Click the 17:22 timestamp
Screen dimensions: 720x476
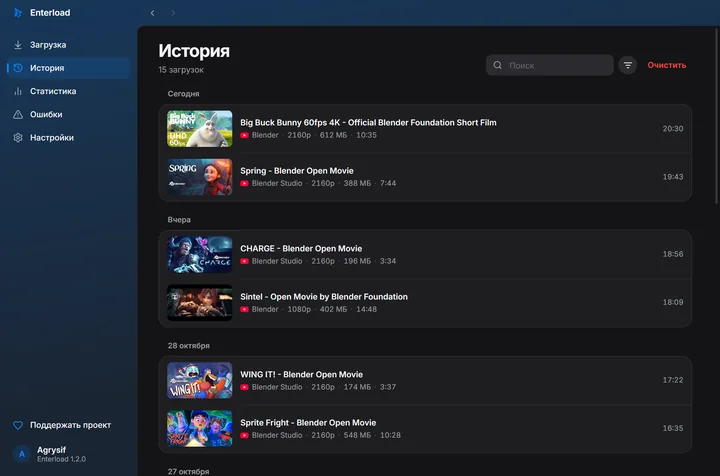point(673,380)
